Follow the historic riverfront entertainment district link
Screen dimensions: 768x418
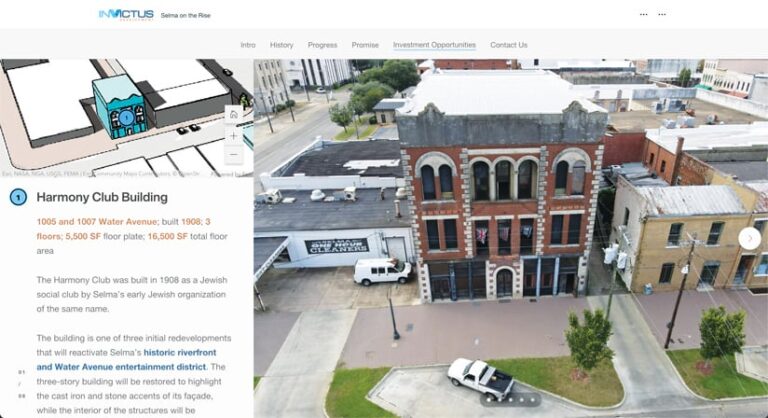point(126,360)
